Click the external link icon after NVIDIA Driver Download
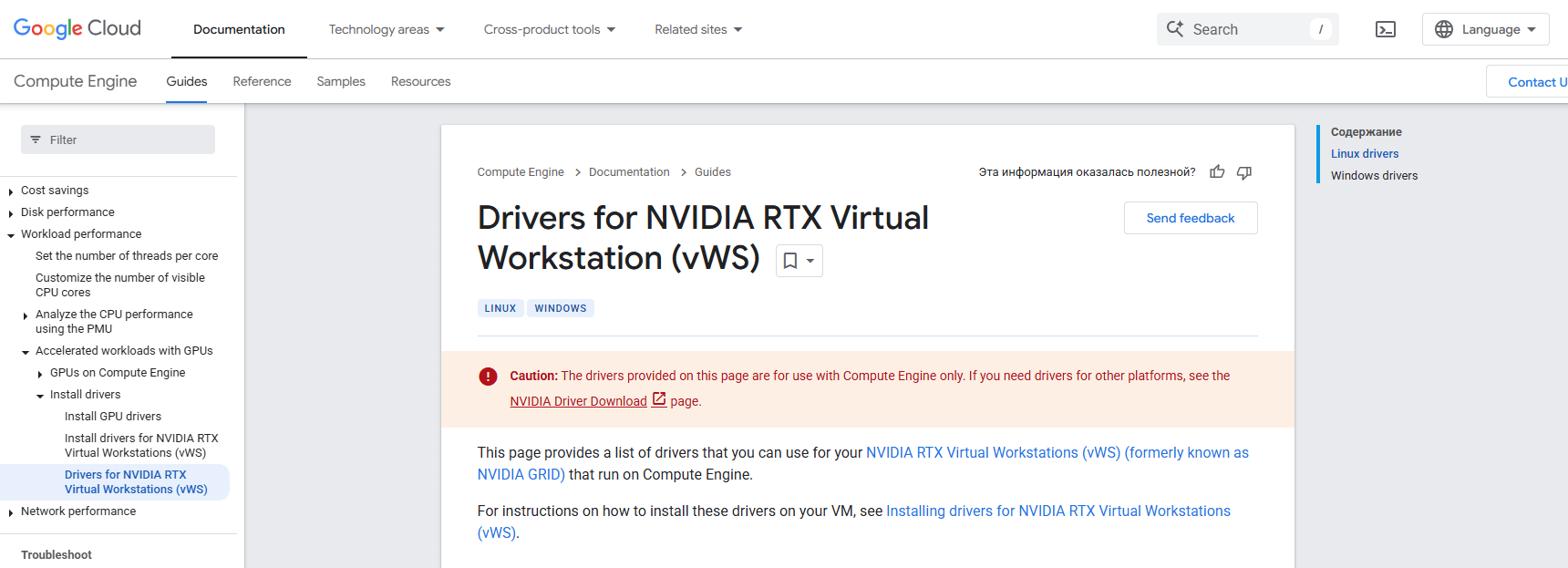The width and height of the screenshot is (1568, 568). [x=659, y=399]
